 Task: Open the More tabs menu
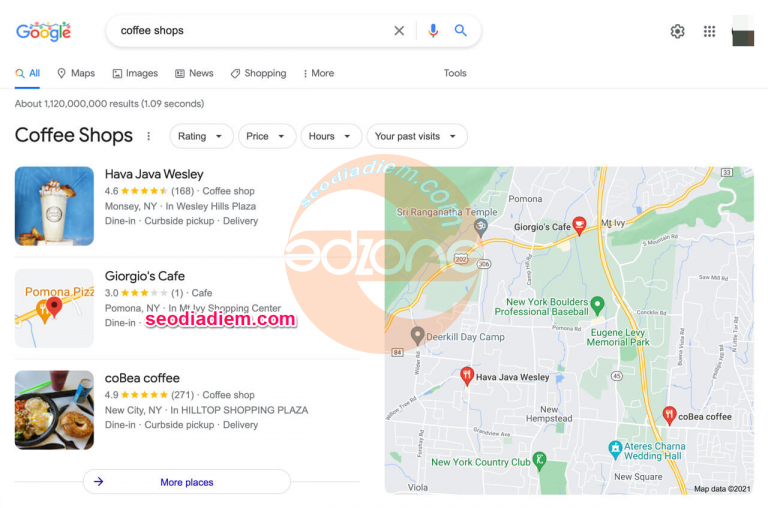(x=318, y=73)
